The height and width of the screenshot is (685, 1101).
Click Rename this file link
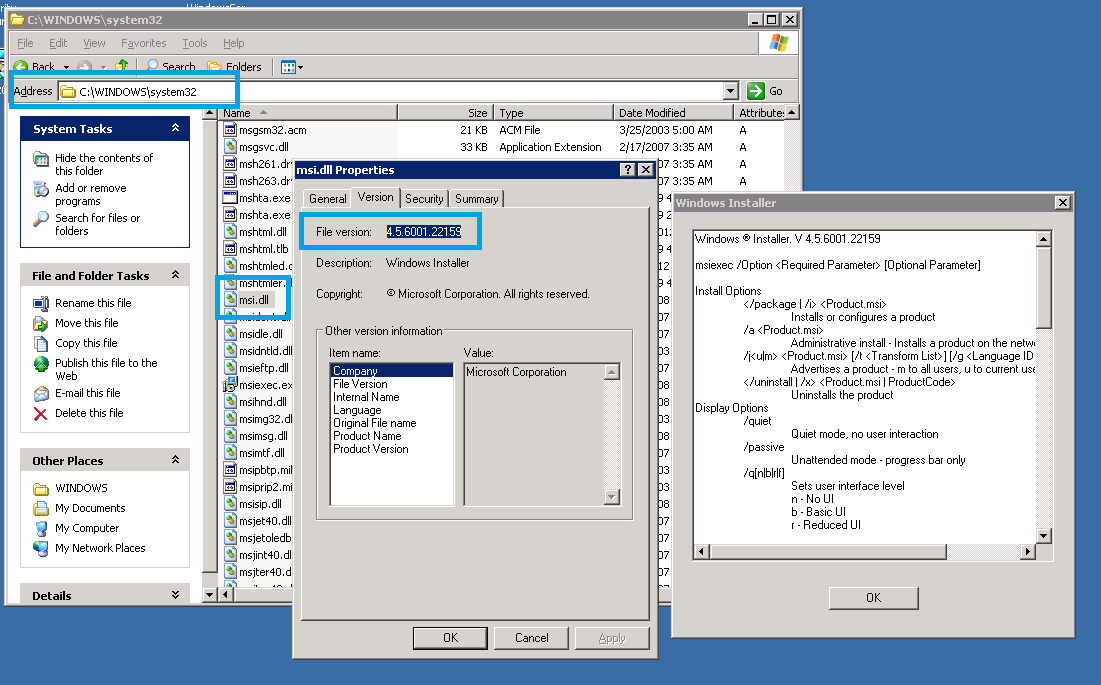[x=93, y=303]
